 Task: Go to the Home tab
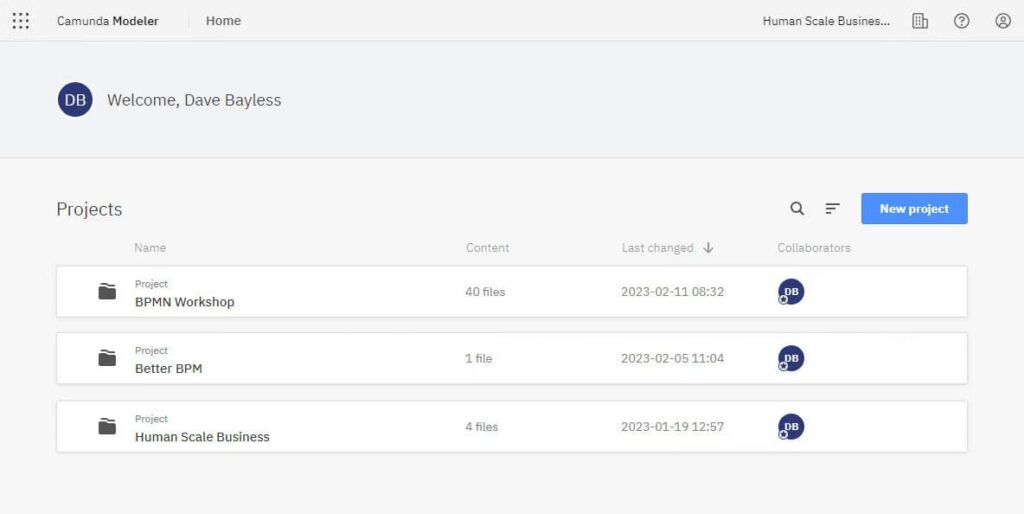coord(223,20)
